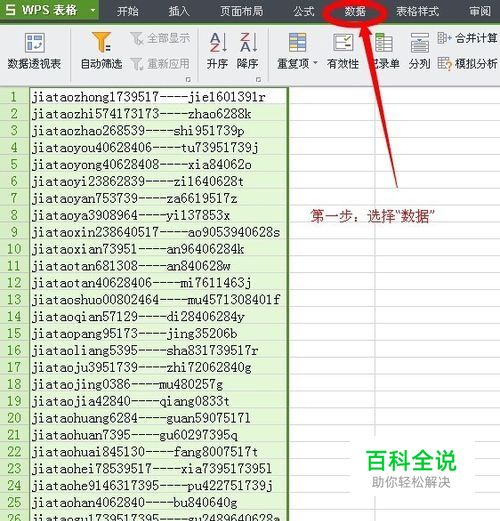Select cell jiataozhong1739517----jie1601391r
The height and width of the screenshot is (521, 500).
[158, 97]
